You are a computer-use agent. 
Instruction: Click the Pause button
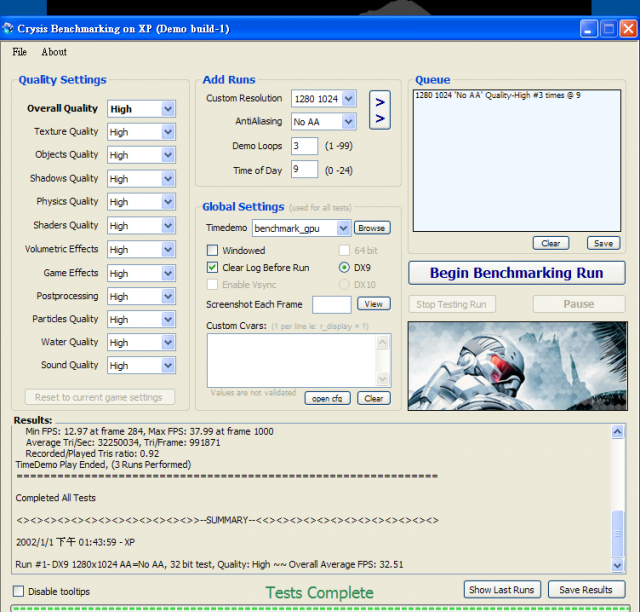(x=579, y=304)
